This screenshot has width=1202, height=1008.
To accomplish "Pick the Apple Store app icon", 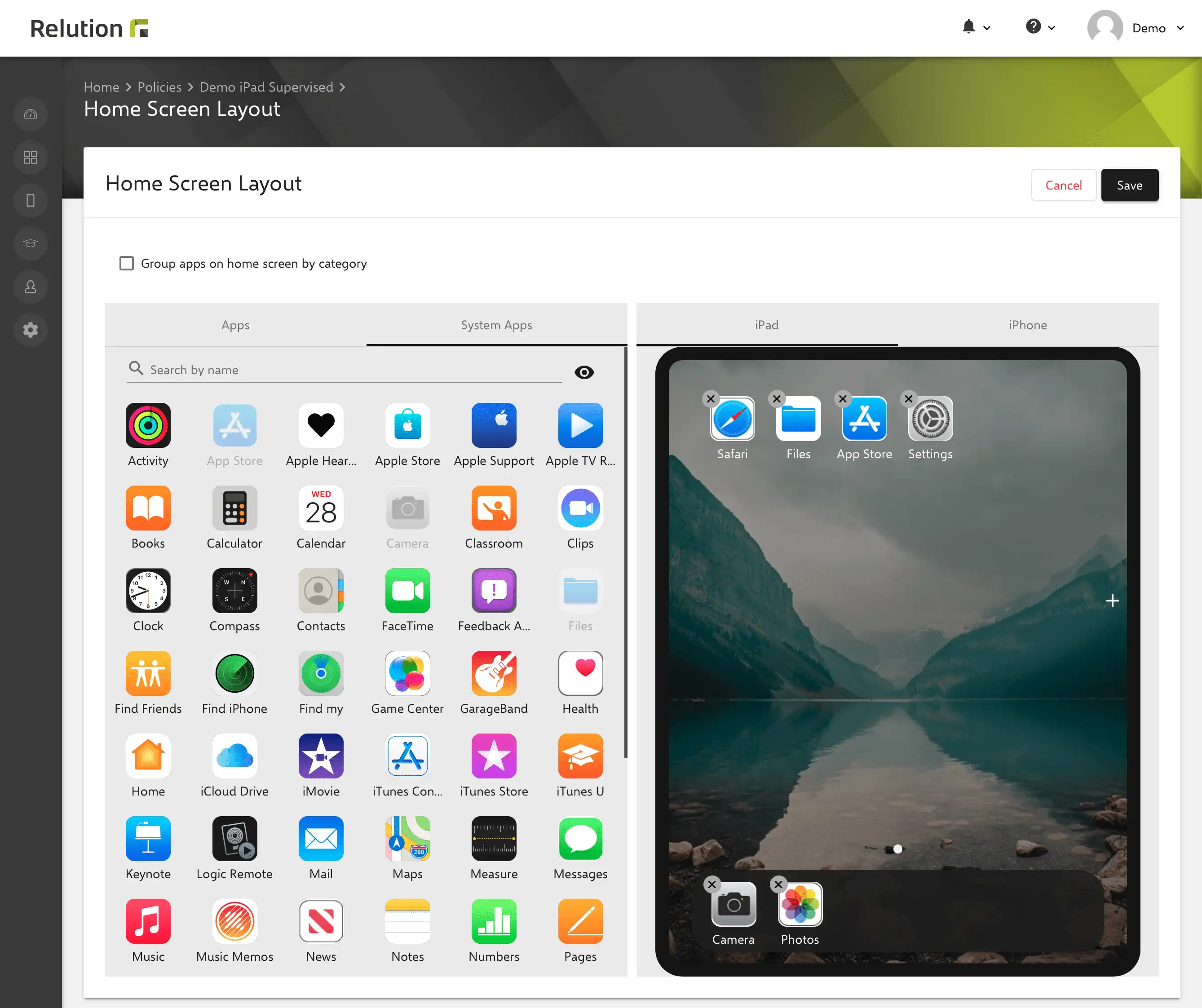I will click(x=407, y=425).
